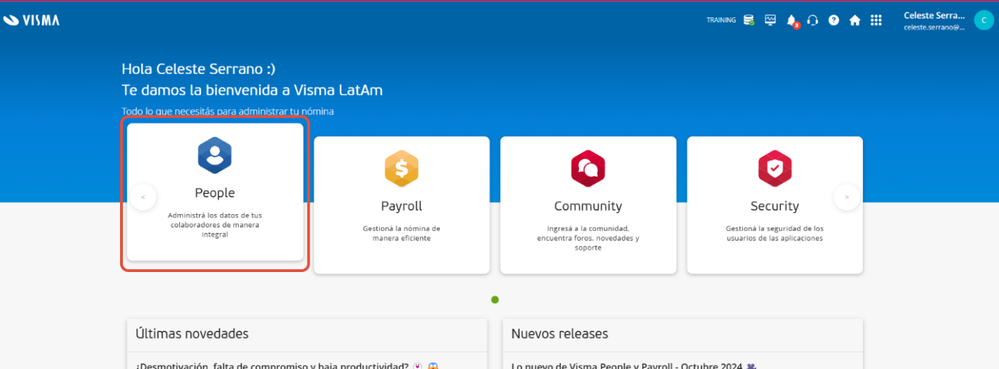Open the apps grid launcher
This screenshot has height=369, width=999.
[876, 20]
